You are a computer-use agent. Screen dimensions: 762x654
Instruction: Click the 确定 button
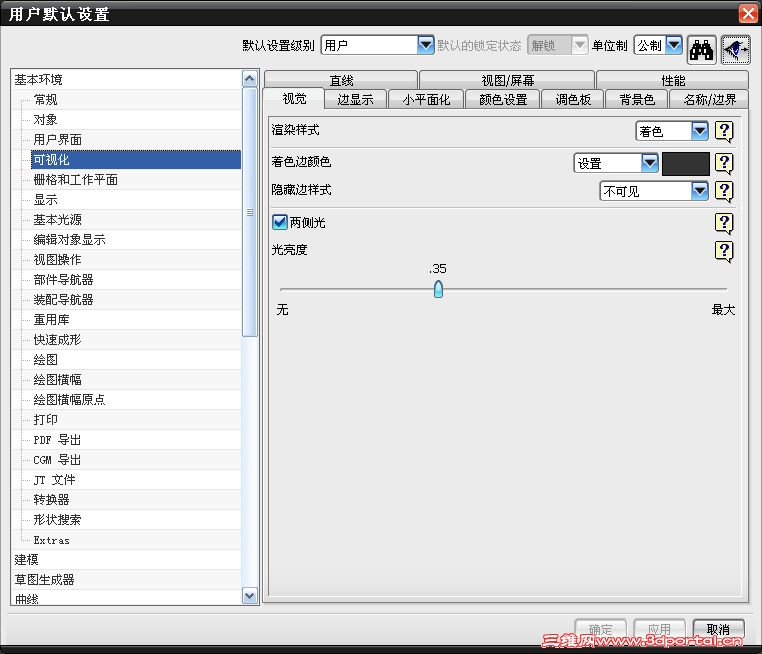coord(601,629)
